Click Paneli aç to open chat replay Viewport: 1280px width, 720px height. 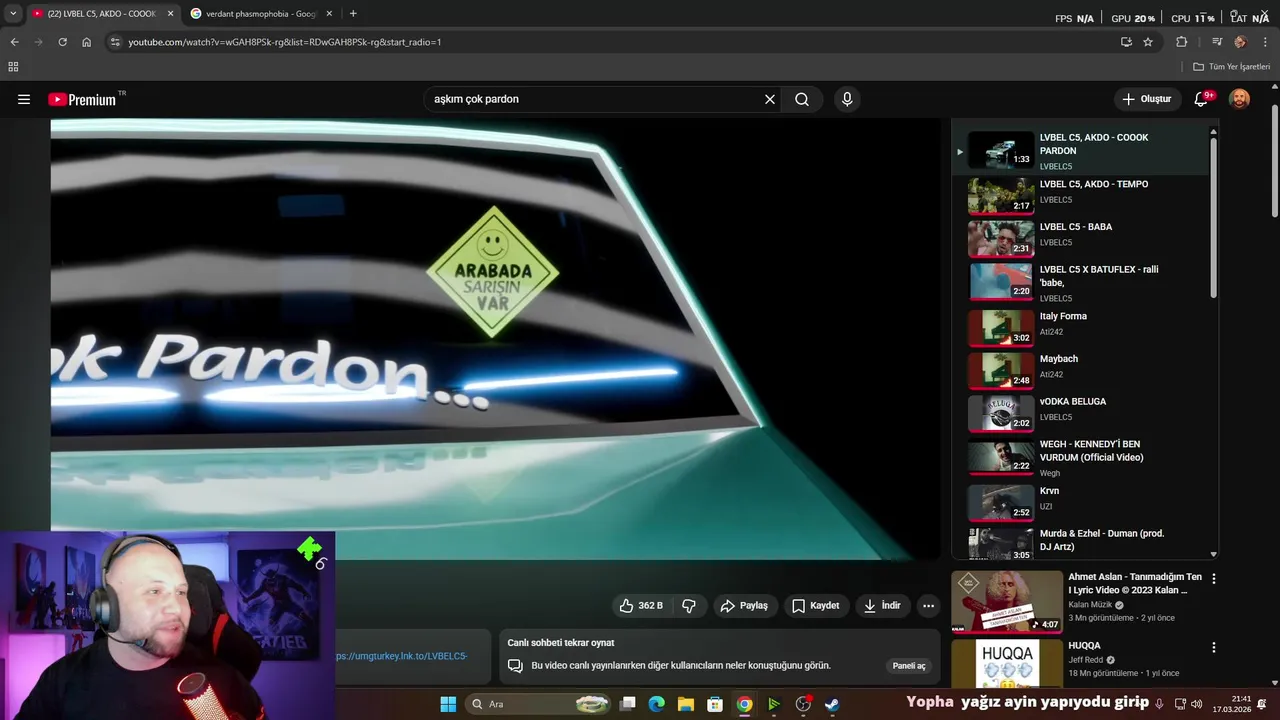click(909, 666)
